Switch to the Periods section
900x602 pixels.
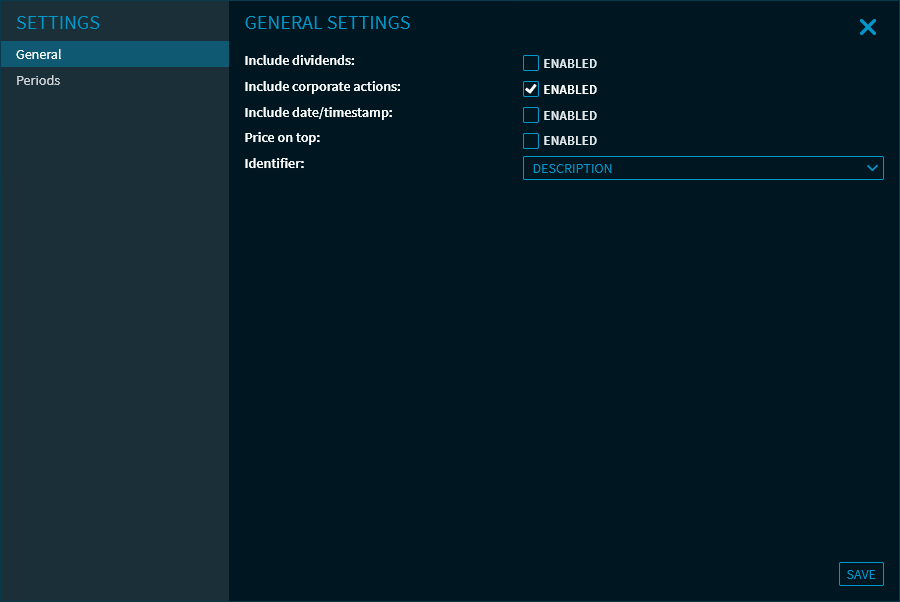(x=38, y=80)
